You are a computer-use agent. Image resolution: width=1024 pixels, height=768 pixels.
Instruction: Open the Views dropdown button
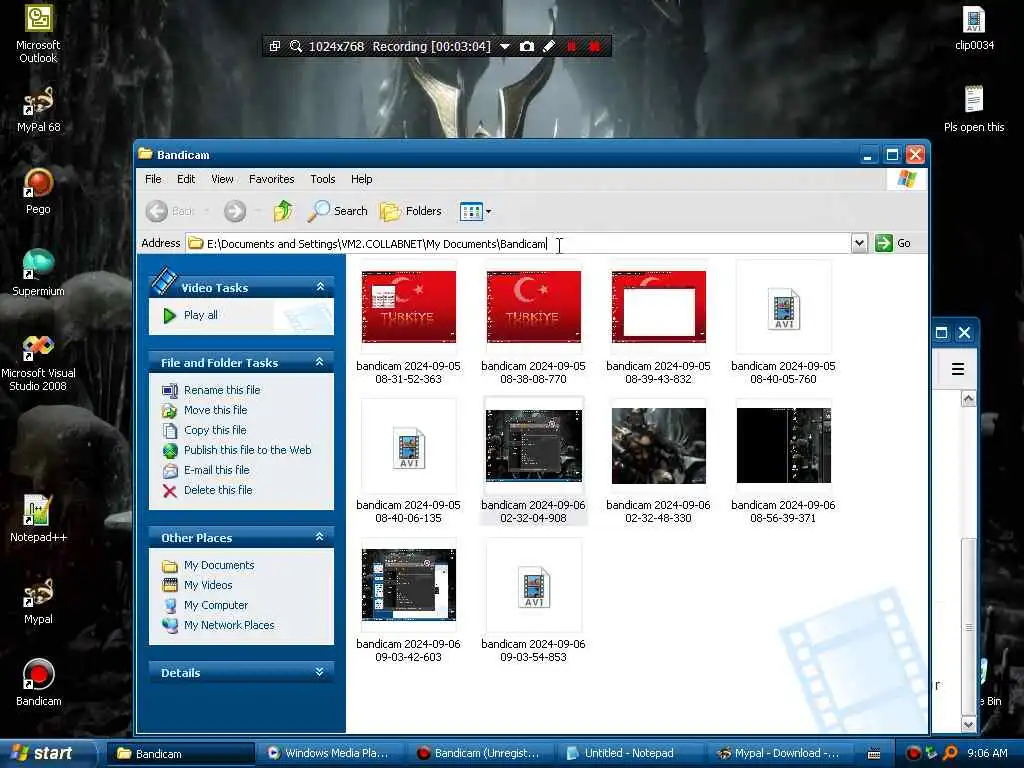[x=475, y=211]
